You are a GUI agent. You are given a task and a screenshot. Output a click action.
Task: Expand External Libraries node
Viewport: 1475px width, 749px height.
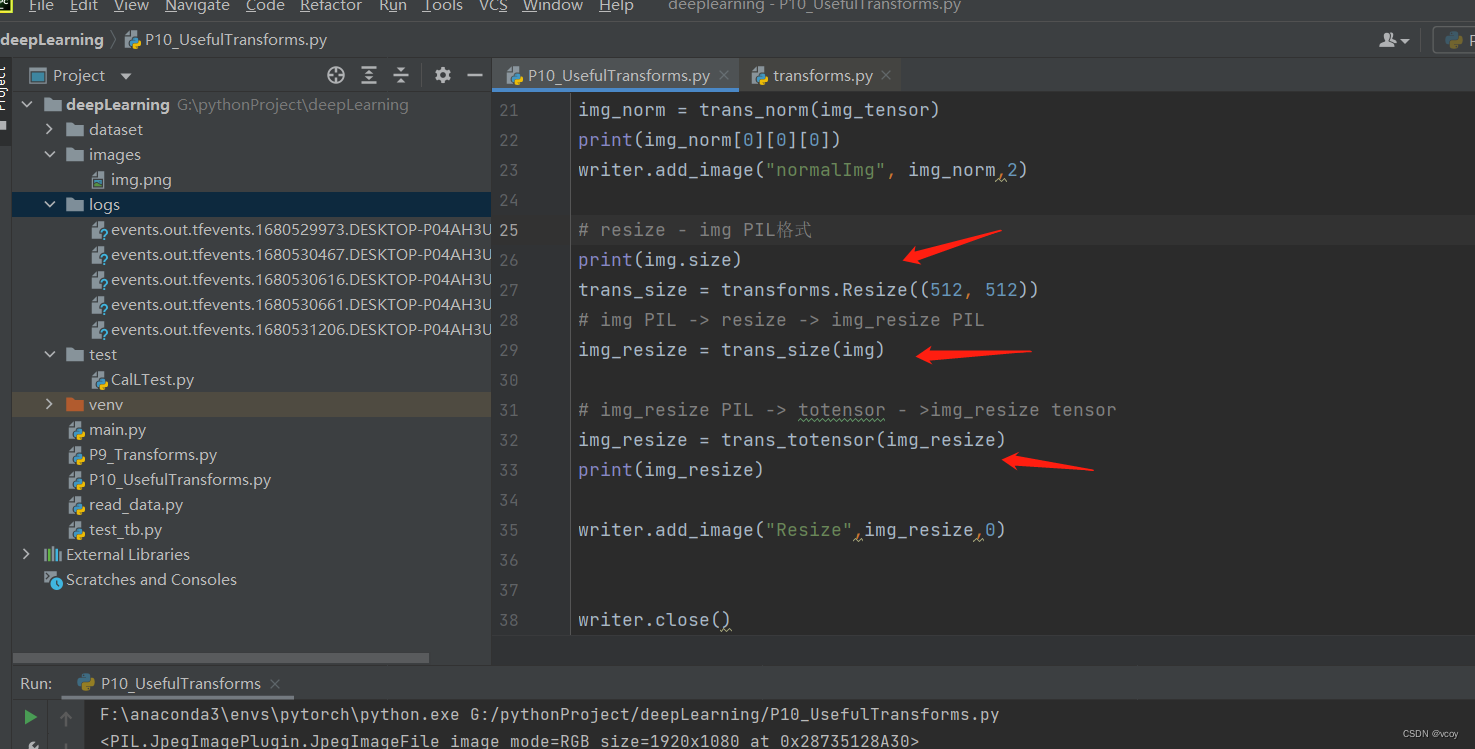(x=27, y=555)
